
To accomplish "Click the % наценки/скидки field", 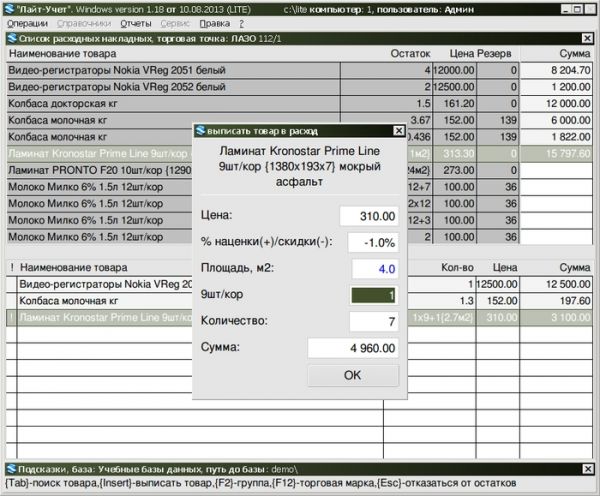I will 372,242.
